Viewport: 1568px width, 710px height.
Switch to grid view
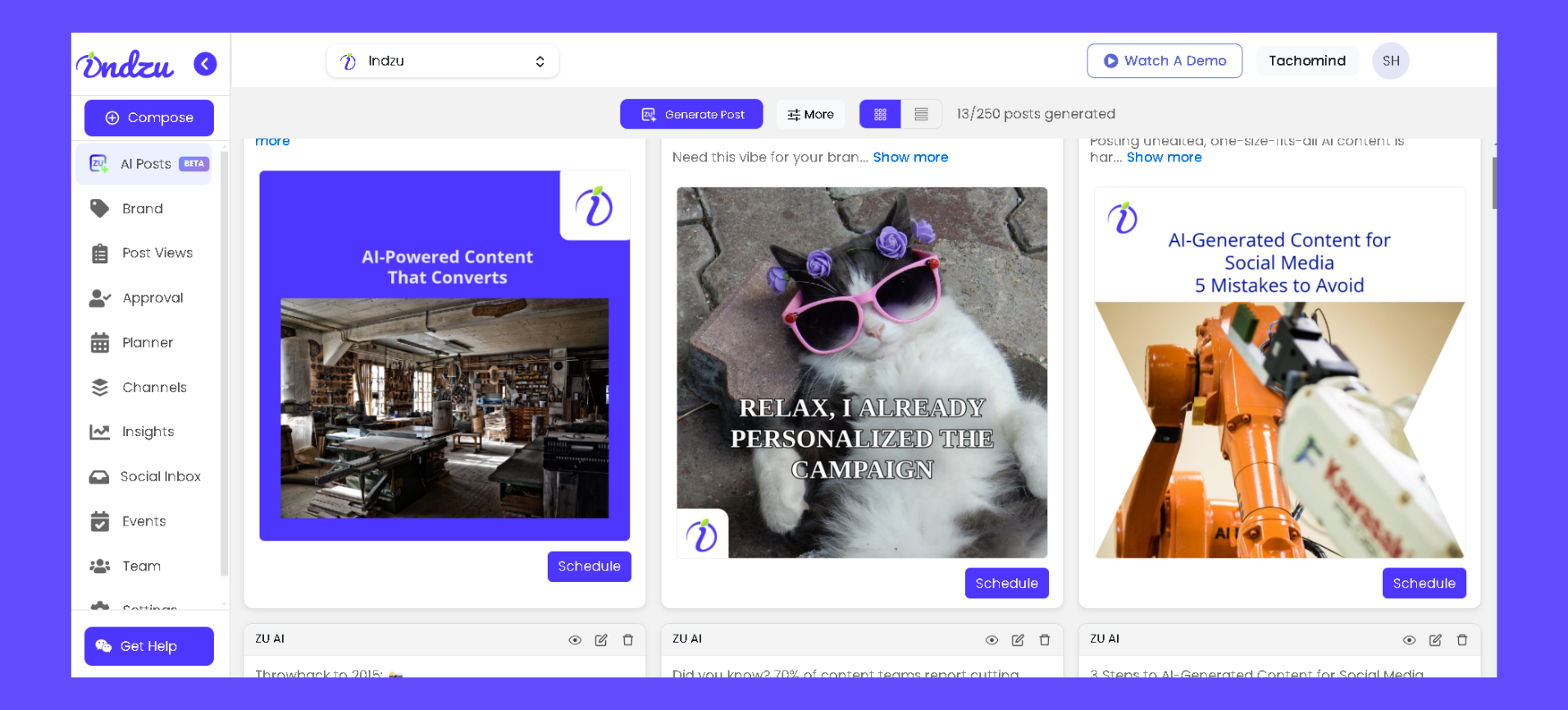880,114
